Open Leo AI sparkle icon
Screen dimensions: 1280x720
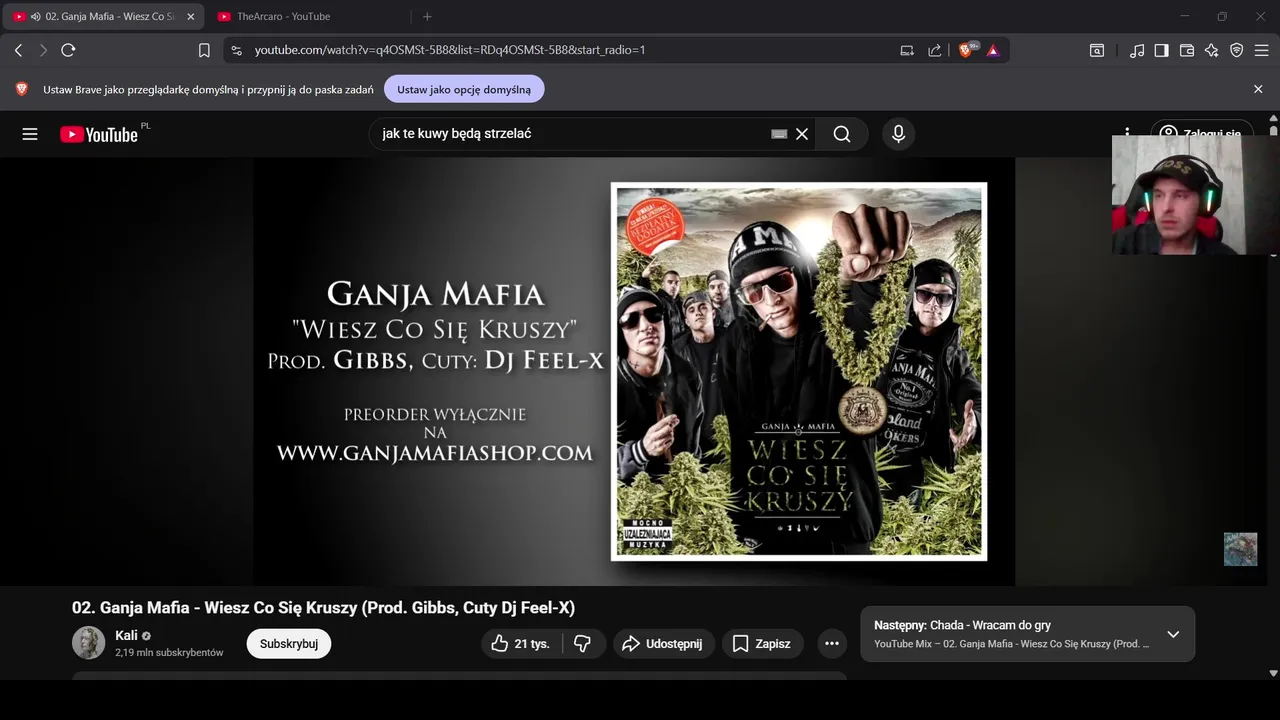pyautogui.click(x=1212, y=50)
